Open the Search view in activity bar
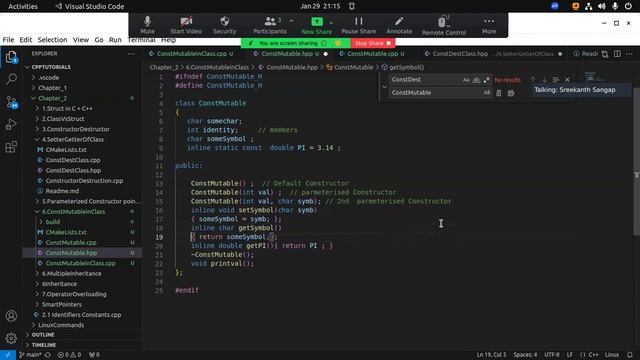The image size is (640, 360). pos(11,79)
